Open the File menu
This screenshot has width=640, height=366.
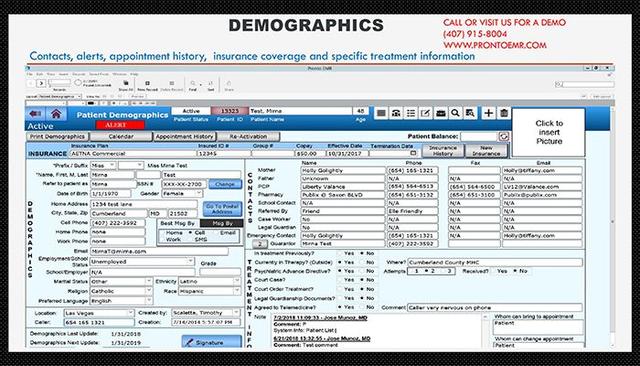[x=29, y=74]
